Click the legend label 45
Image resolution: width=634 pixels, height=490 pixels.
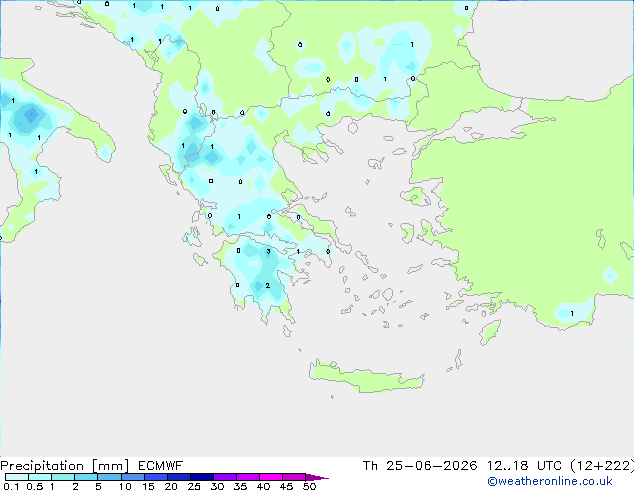[286, 486]
